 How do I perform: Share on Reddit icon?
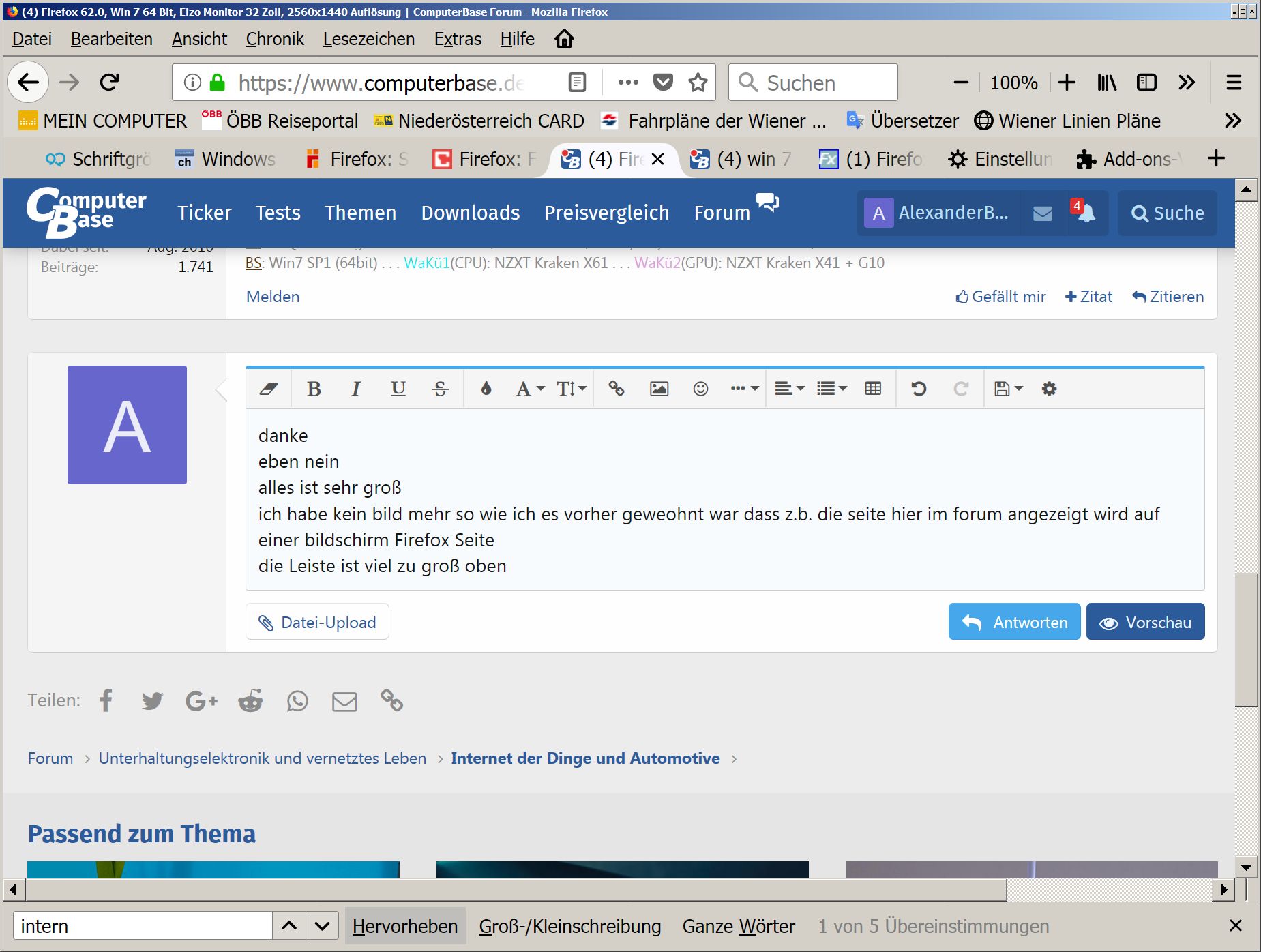click(250, 700)
